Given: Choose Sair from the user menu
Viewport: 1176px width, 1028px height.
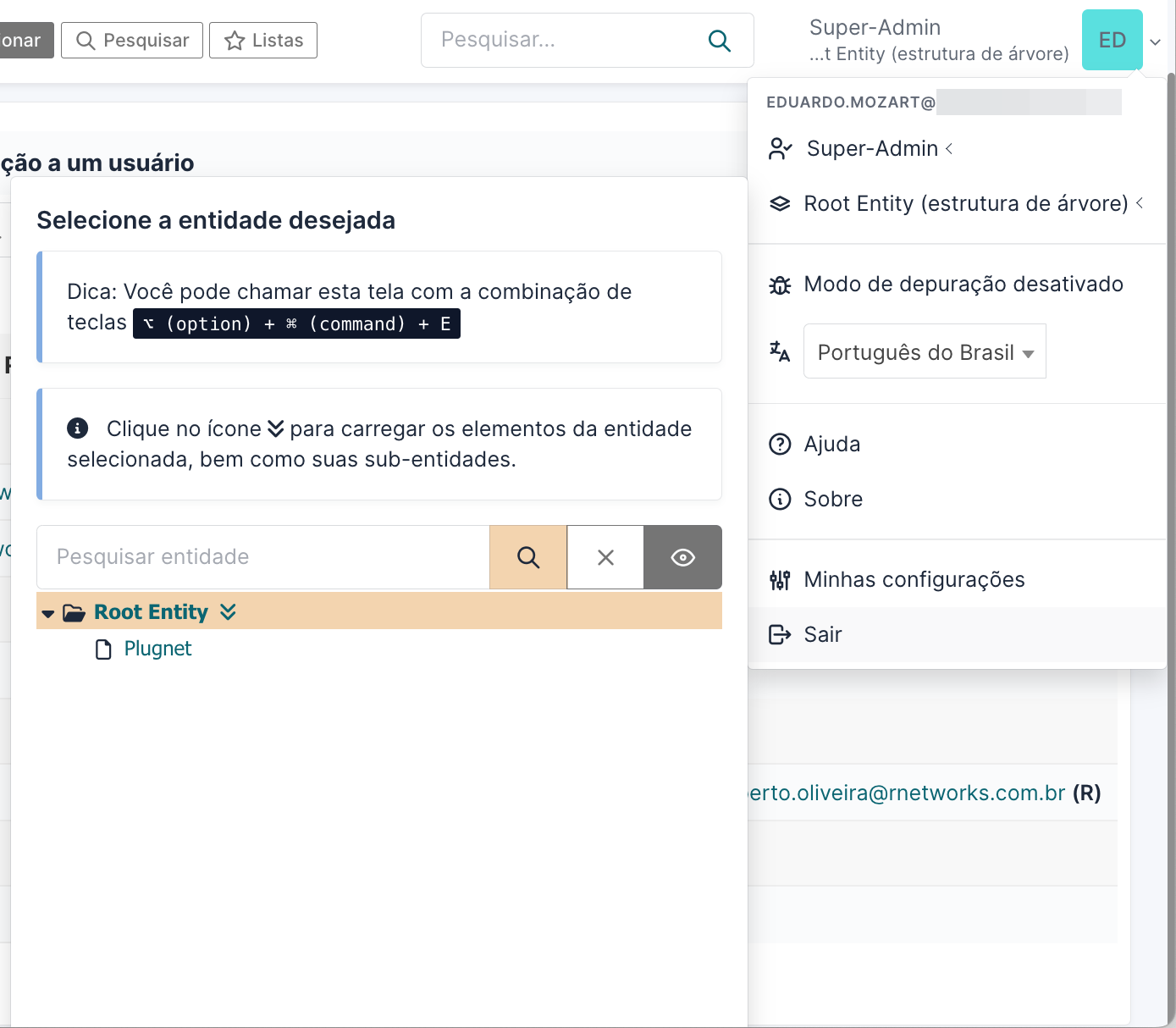Looking at the screenshot, I should [x=821, y=634].
